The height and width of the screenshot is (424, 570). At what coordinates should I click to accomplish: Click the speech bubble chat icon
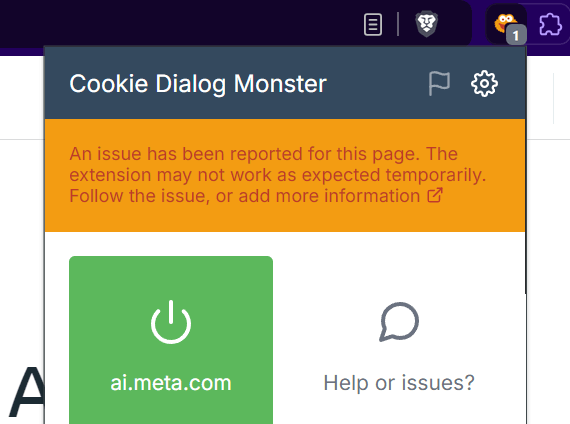399,322
